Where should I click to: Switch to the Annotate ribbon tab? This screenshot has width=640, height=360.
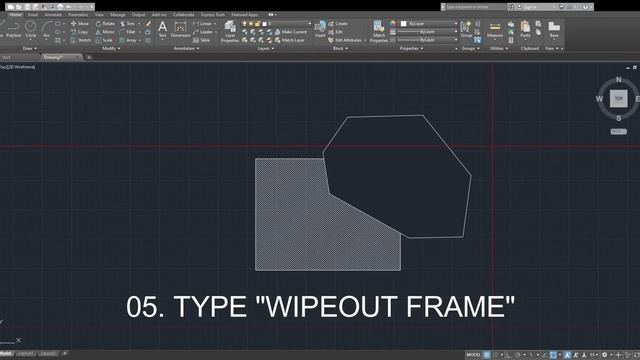click(53, 14)
